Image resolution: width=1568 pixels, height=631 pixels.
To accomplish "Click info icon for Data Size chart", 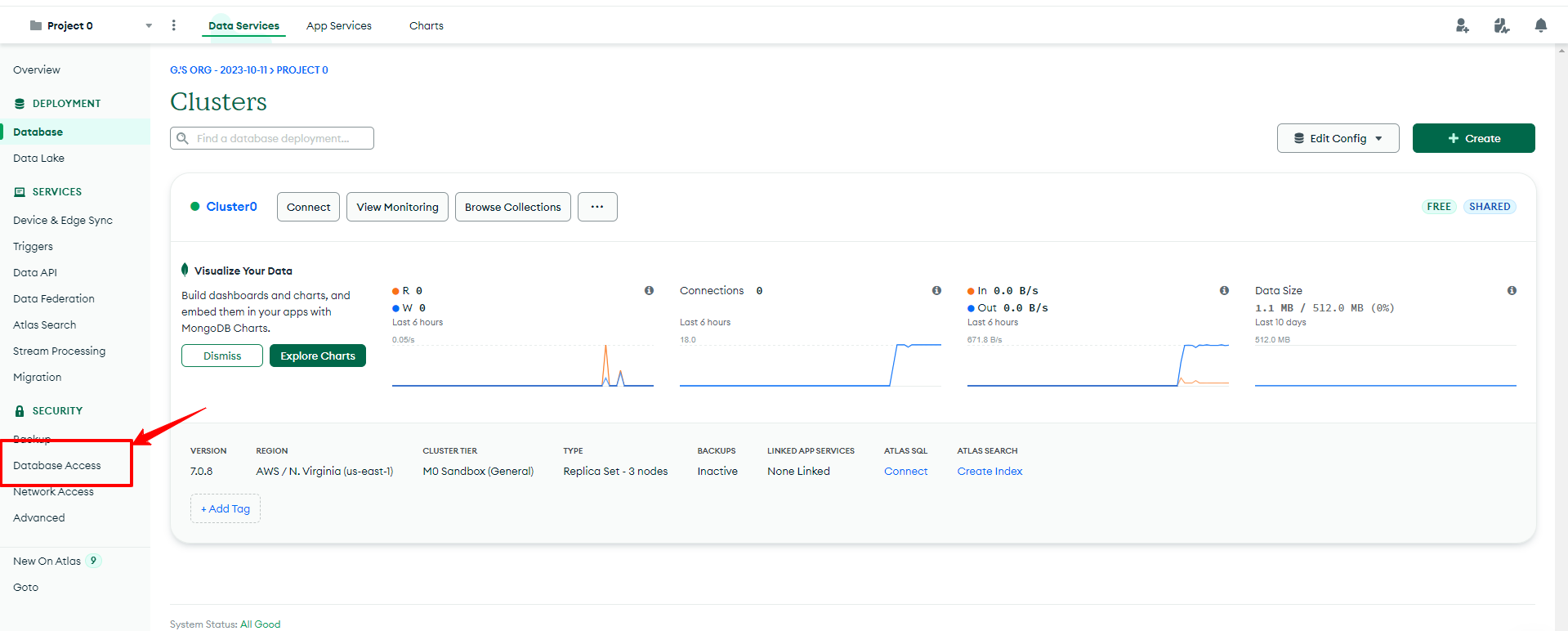I will click(x=1512, y=290).
